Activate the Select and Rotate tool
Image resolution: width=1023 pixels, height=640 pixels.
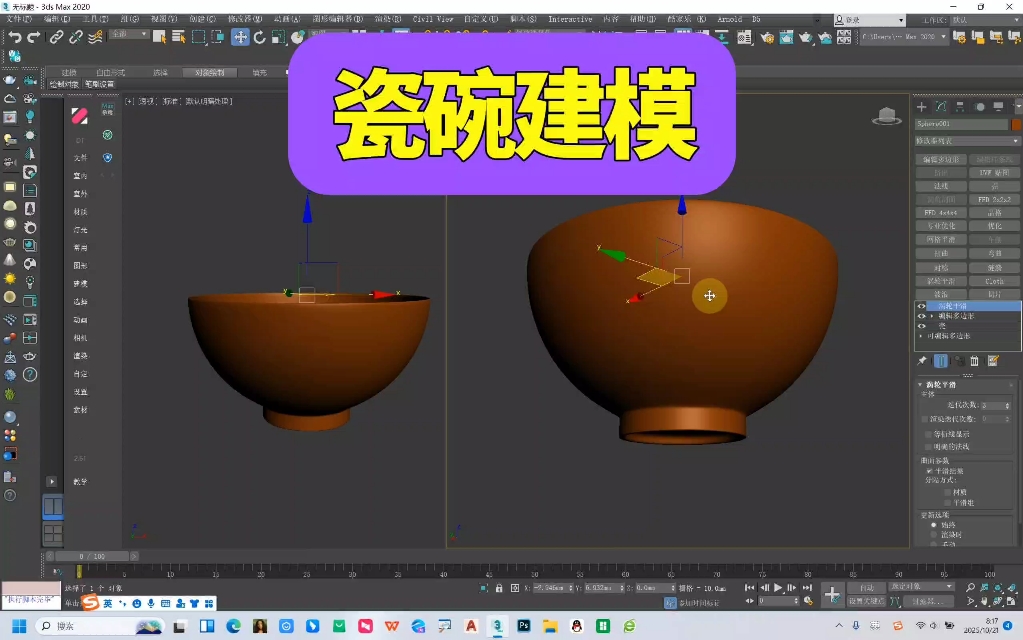pos(261,38)
